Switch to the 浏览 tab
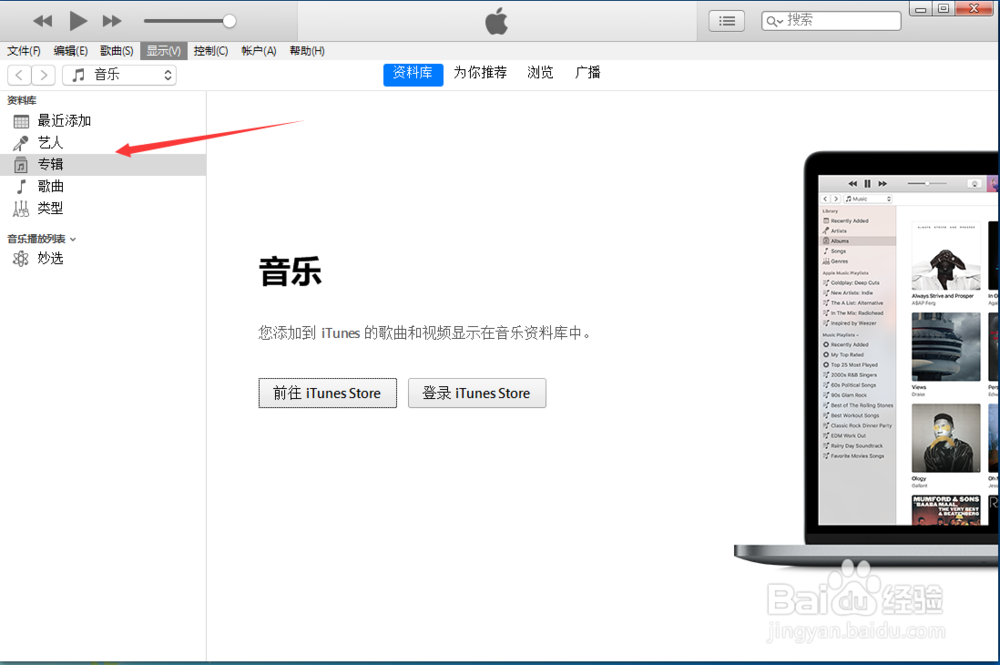The width and height of the screenshot is (1000, 665). [x=540, y=73]
